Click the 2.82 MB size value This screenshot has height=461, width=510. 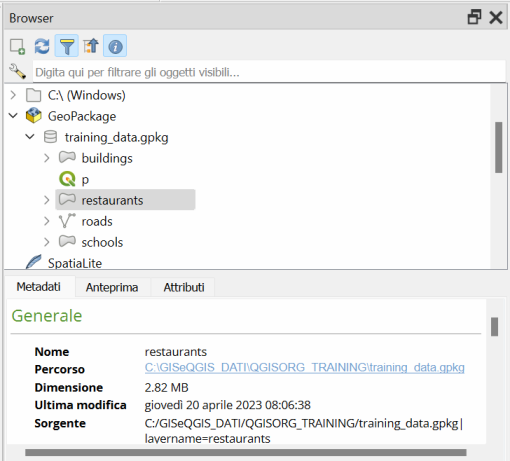(x=166, y=388)
